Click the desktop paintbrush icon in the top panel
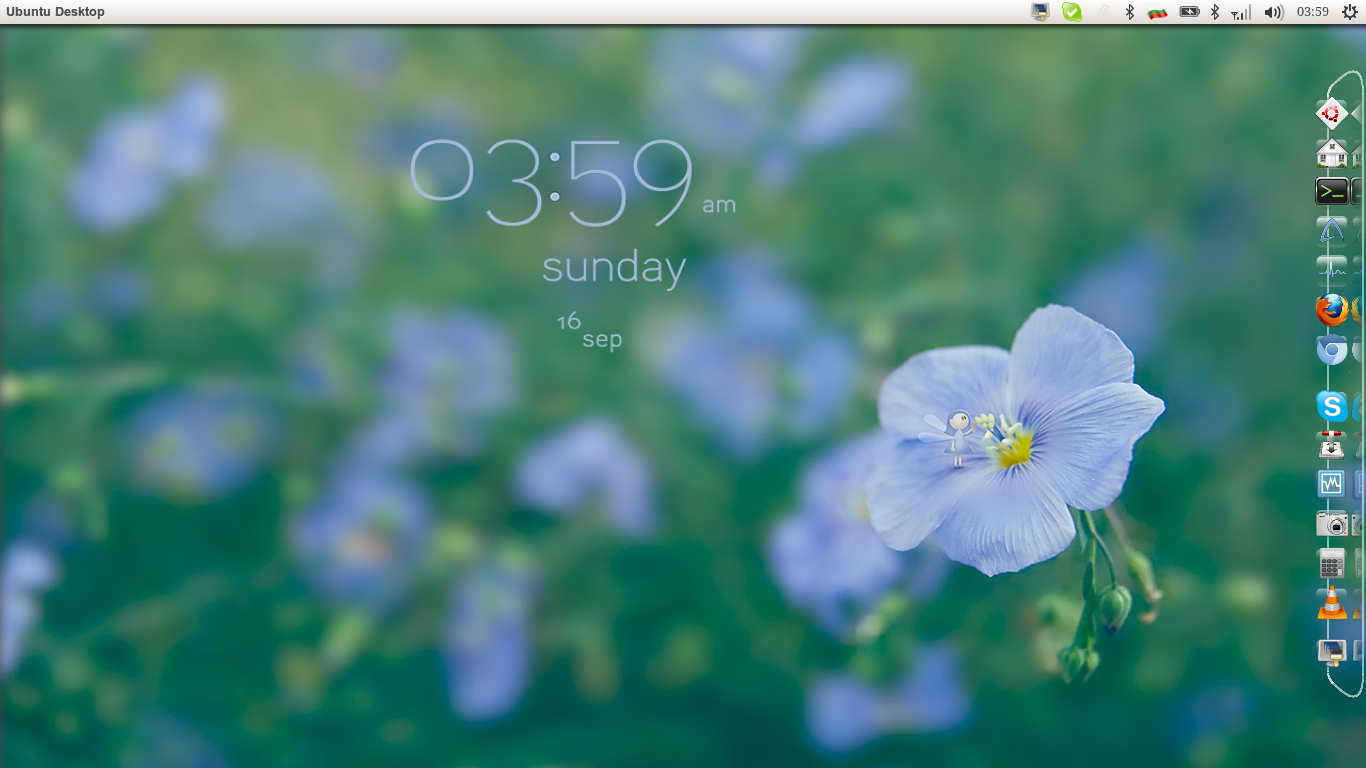 pos(1041,12)
